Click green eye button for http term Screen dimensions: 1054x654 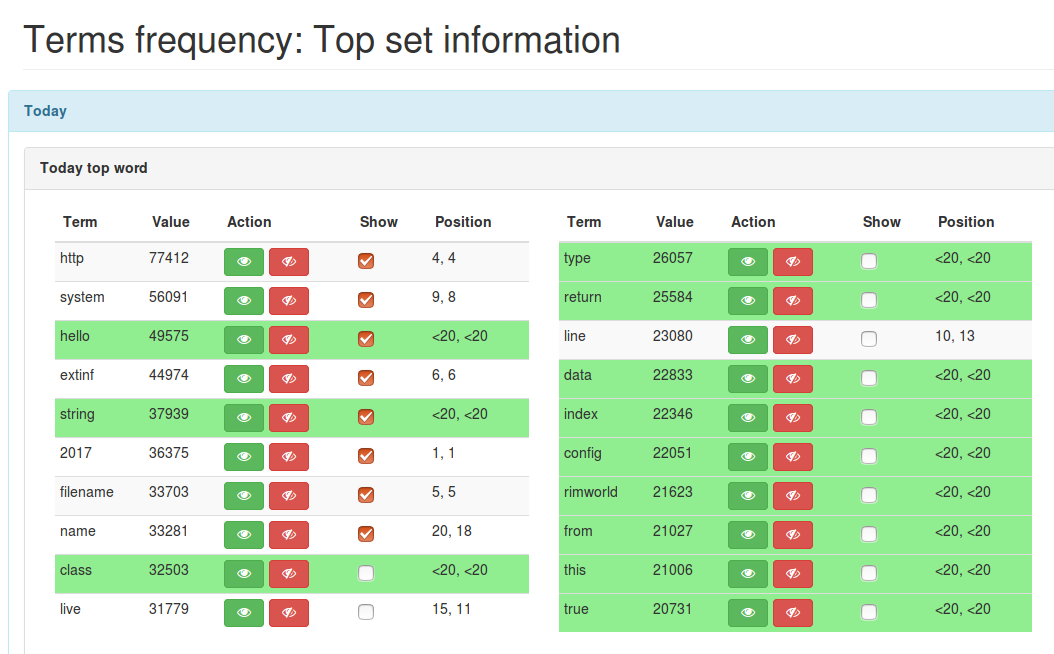tap(244, 262)
